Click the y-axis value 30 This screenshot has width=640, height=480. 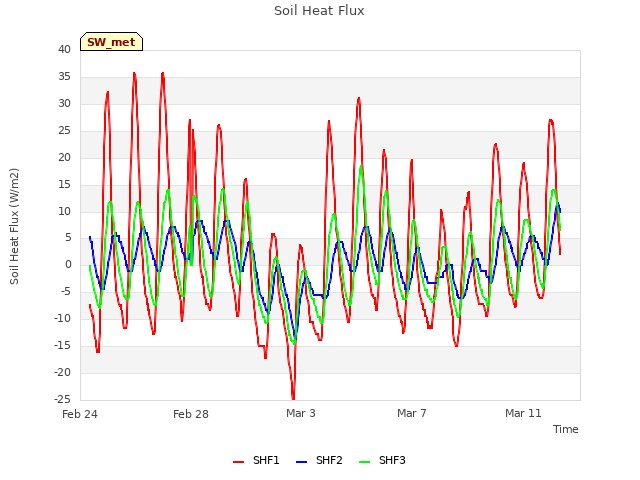coord(64,103)
